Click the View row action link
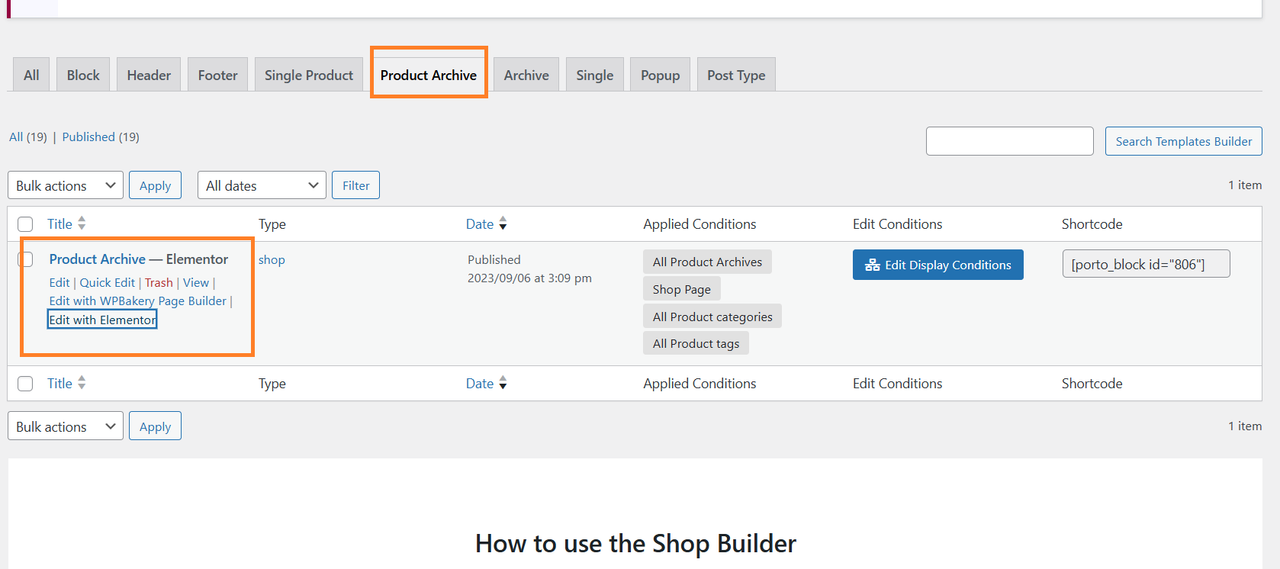Screen dimensions: 1280x569 point(196,283)
